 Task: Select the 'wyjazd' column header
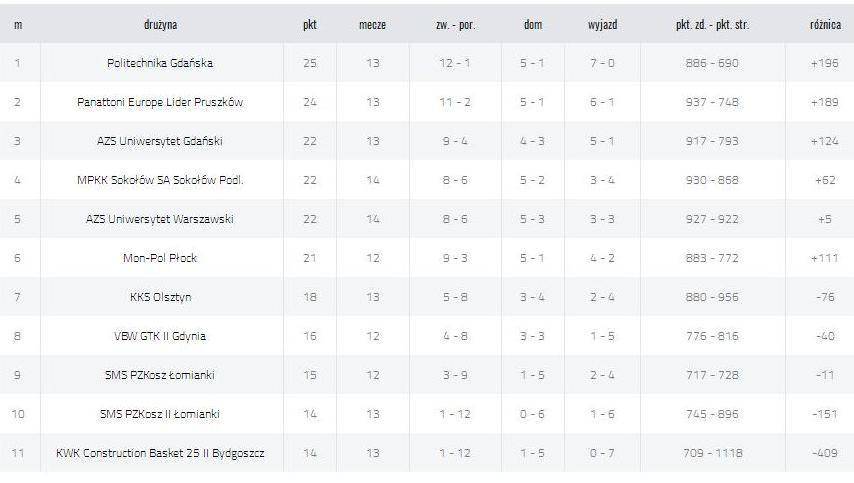click(602, 25)
